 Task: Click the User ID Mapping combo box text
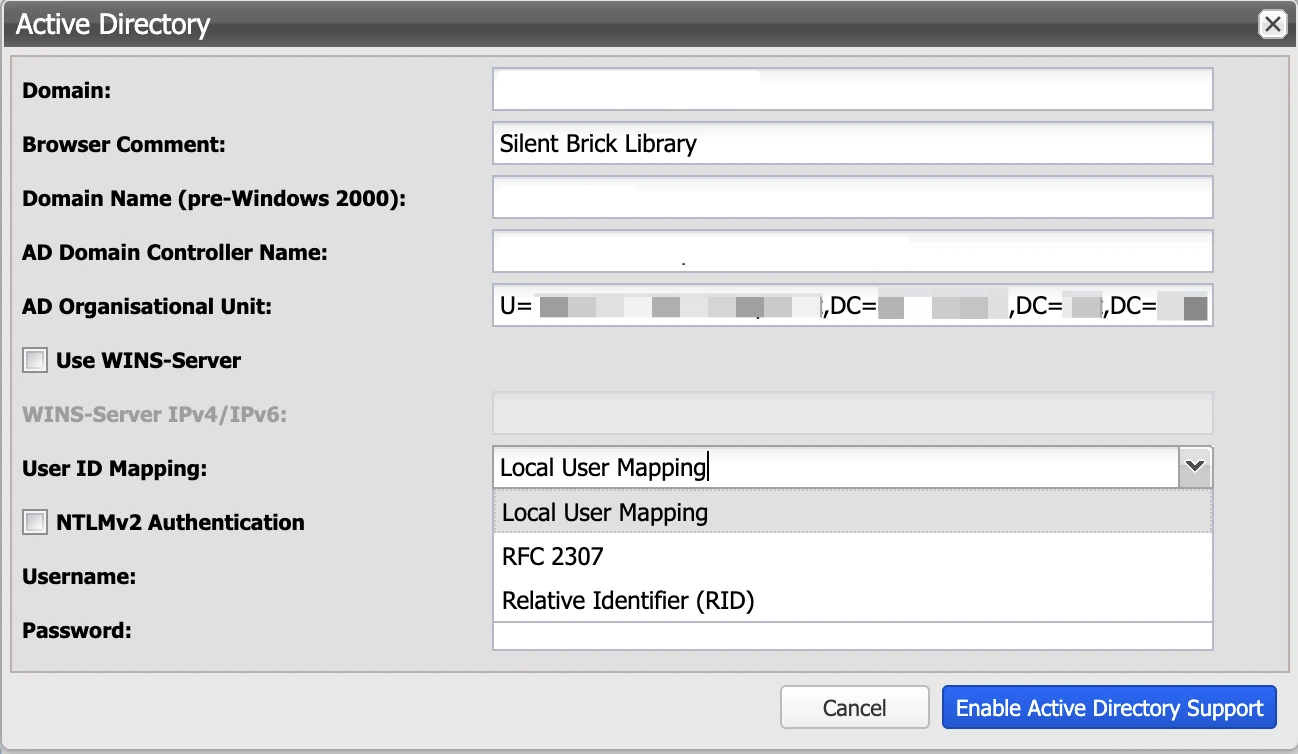836,467
